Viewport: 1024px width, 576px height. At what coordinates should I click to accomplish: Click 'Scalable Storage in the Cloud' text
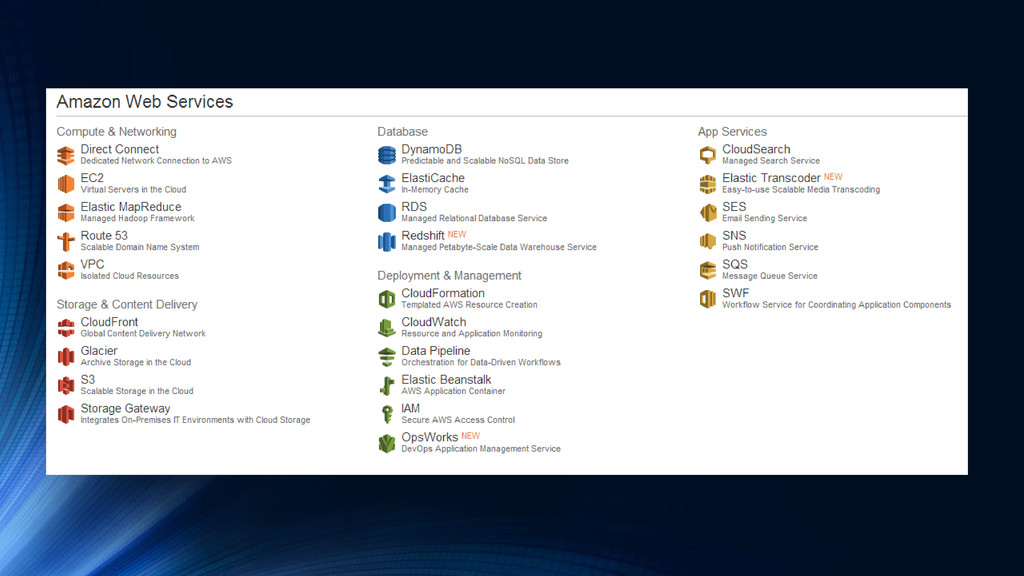click(136, 391)
